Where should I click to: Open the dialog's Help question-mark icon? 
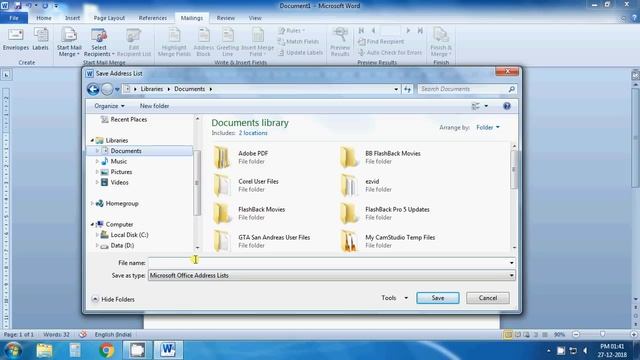tap(507, 106)
